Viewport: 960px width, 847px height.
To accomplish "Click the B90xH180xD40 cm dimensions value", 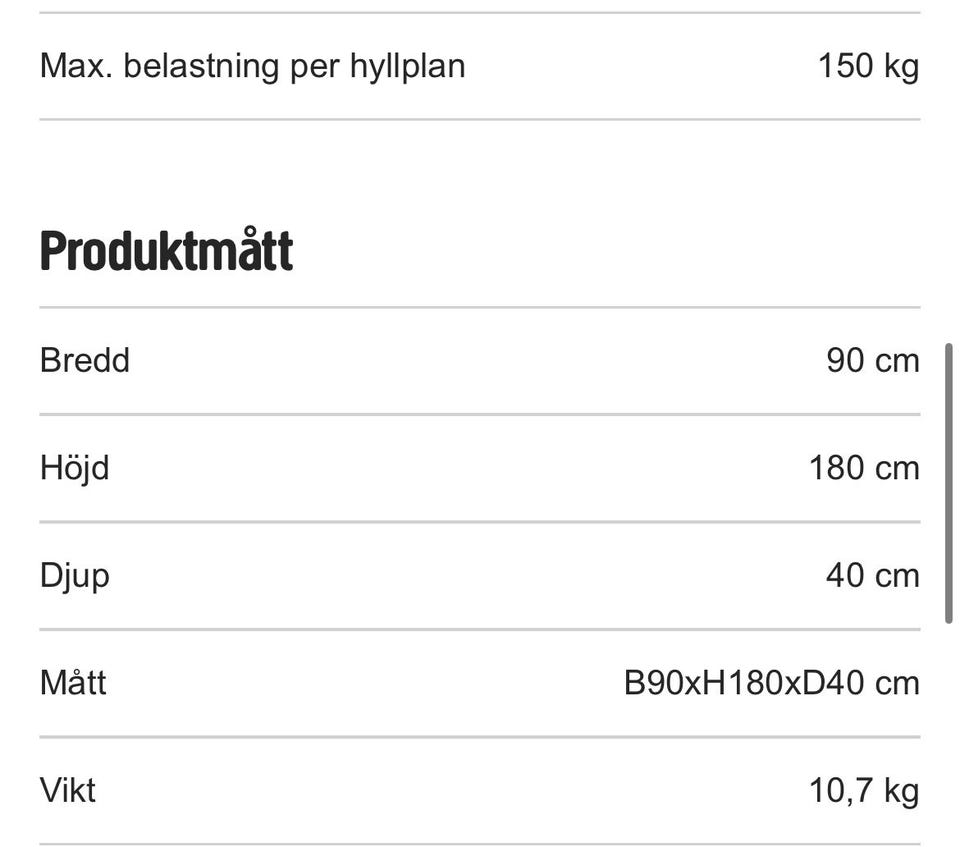I will point(771,683).
